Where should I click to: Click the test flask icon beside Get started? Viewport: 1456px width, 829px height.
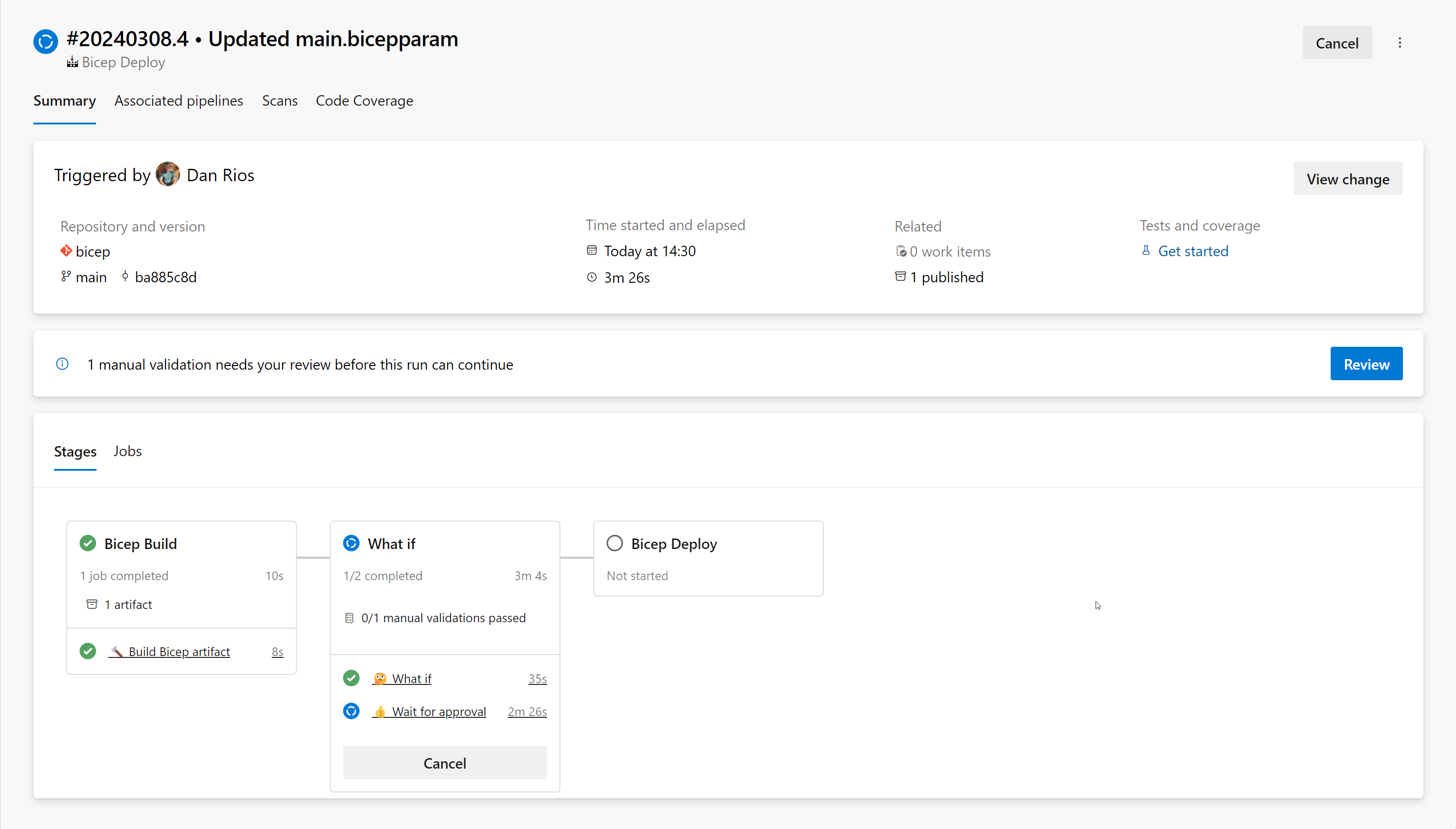point(1146,251)
